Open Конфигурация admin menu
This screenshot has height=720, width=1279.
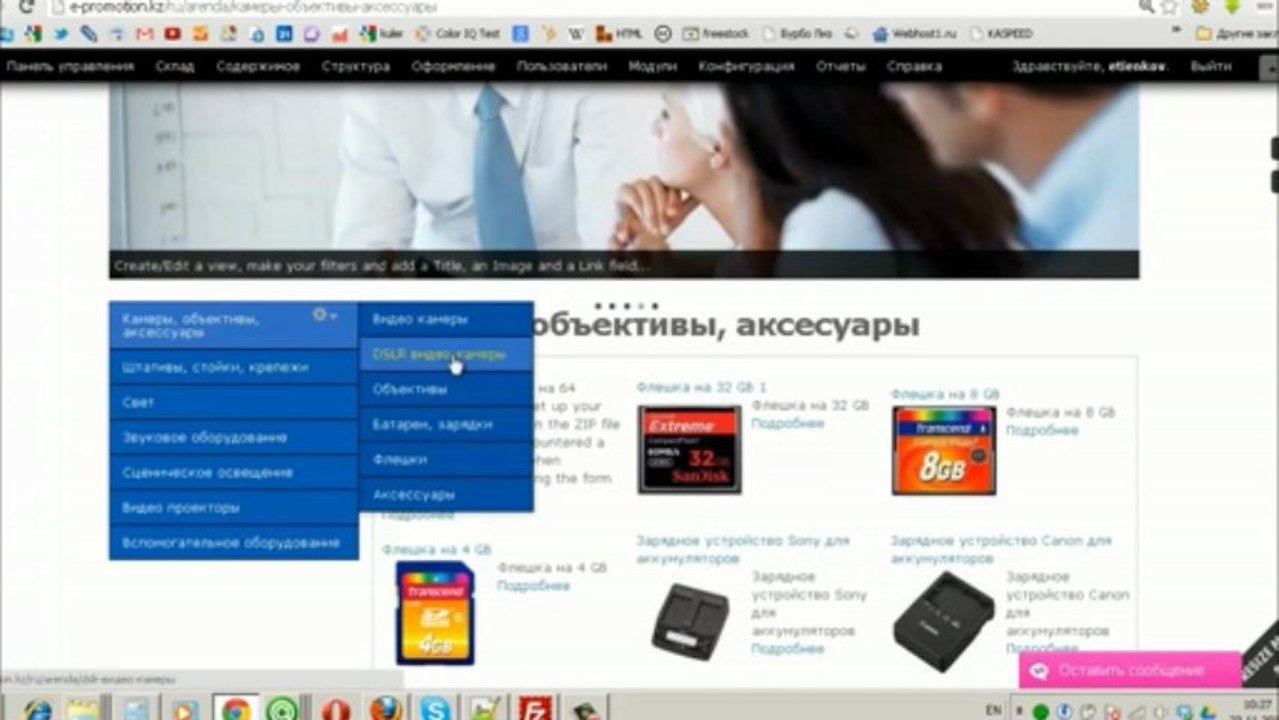click(746, 67)
